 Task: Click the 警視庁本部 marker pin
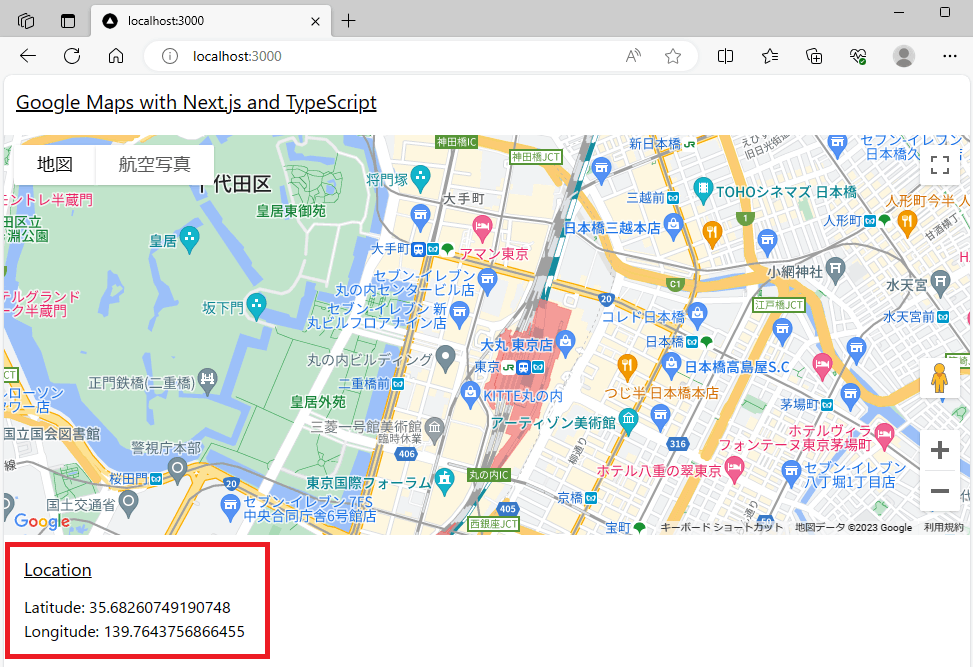coord(177,471)
